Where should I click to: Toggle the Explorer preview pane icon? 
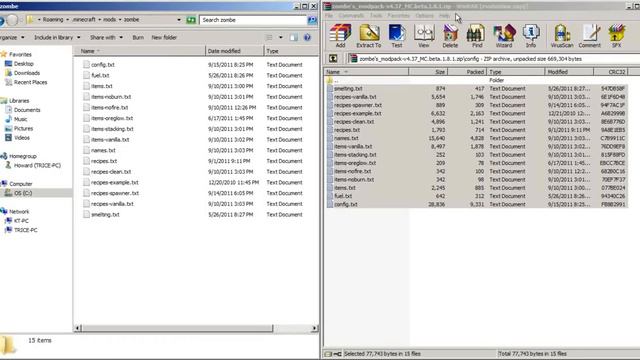[x=293, y=37]
